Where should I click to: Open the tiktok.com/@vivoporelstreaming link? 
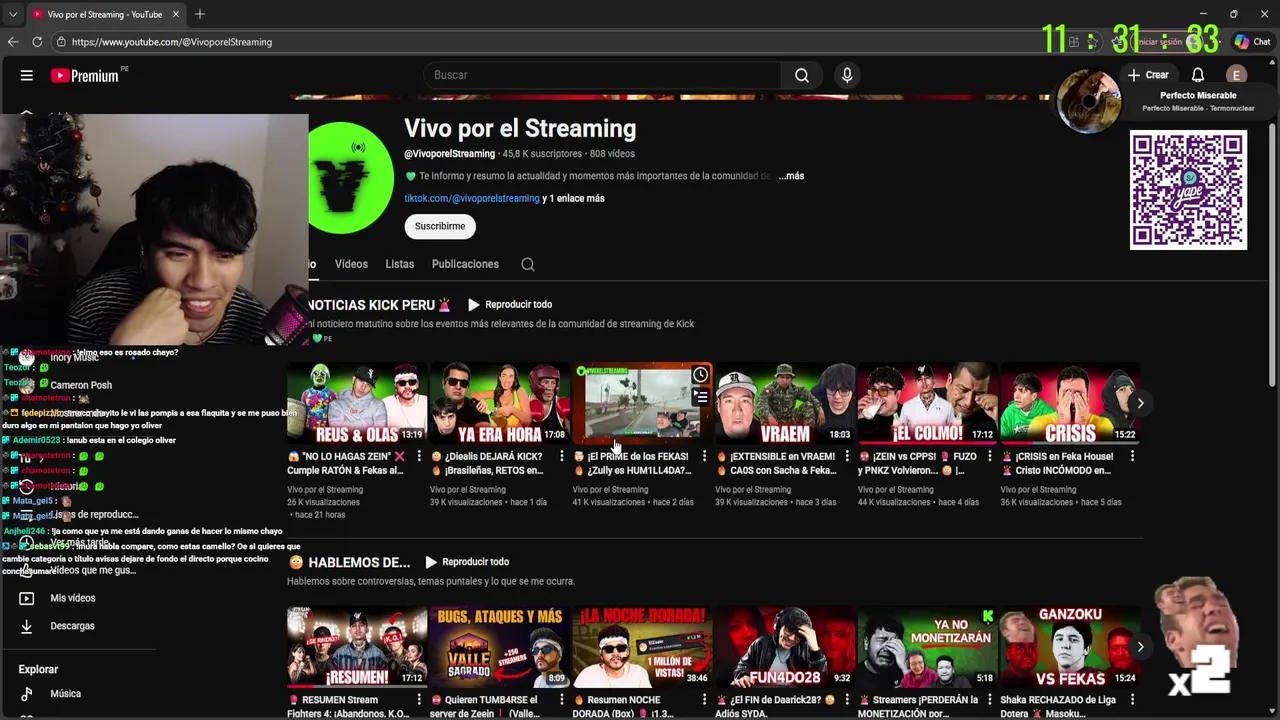point(472,198)
